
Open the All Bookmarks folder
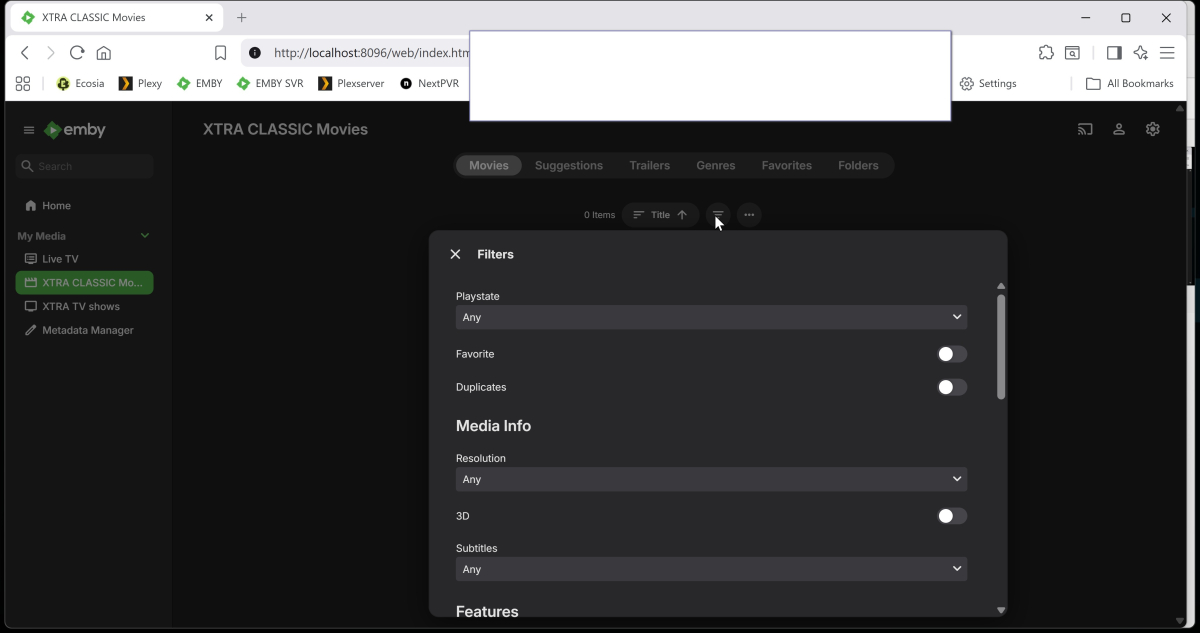click(x=1130, y=83)
